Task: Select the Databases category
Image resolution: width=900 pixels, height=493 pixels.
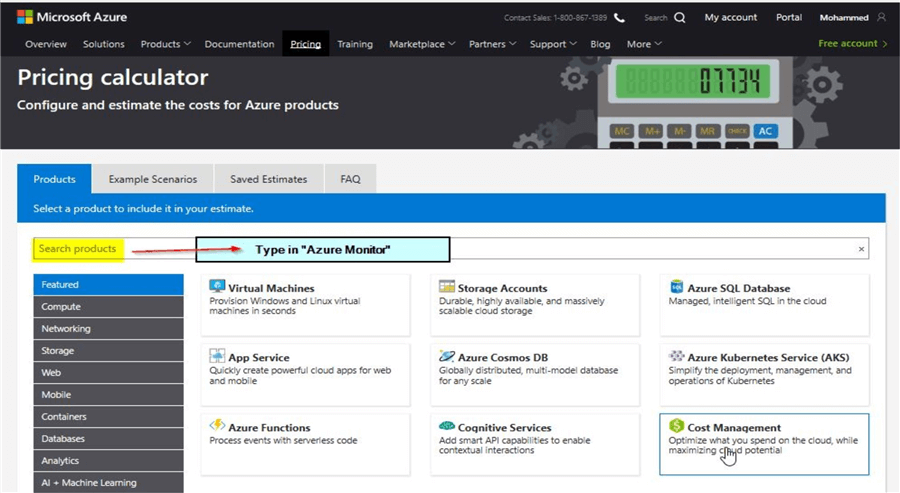Action: tap(108, 438)
